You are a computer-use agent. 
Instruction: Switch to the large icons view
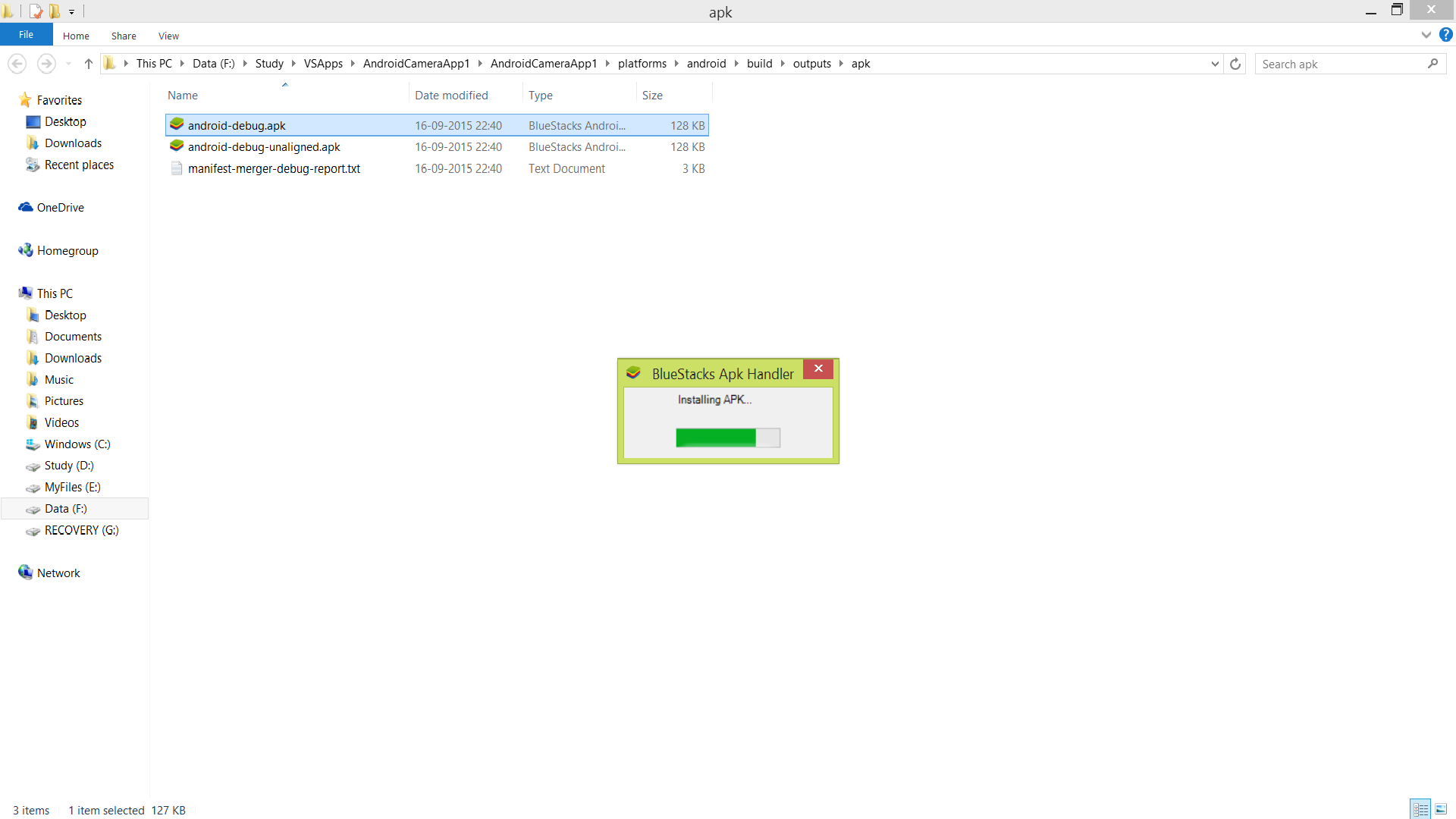1441,809
